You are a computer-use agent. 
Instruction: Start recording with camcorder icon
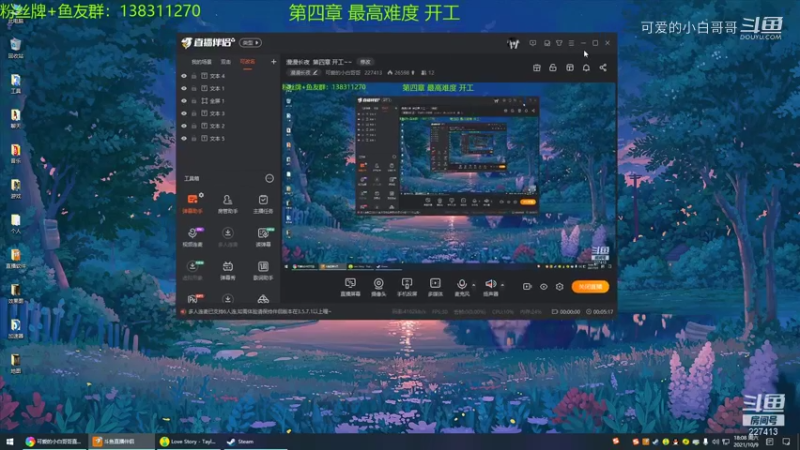pyautogui.click(x=527, y=287)
